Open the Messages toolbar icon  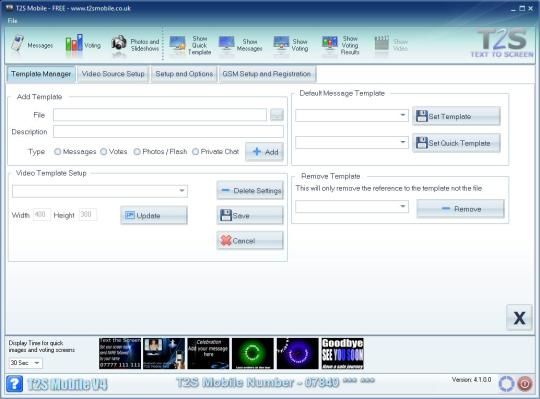click(17, 44)
